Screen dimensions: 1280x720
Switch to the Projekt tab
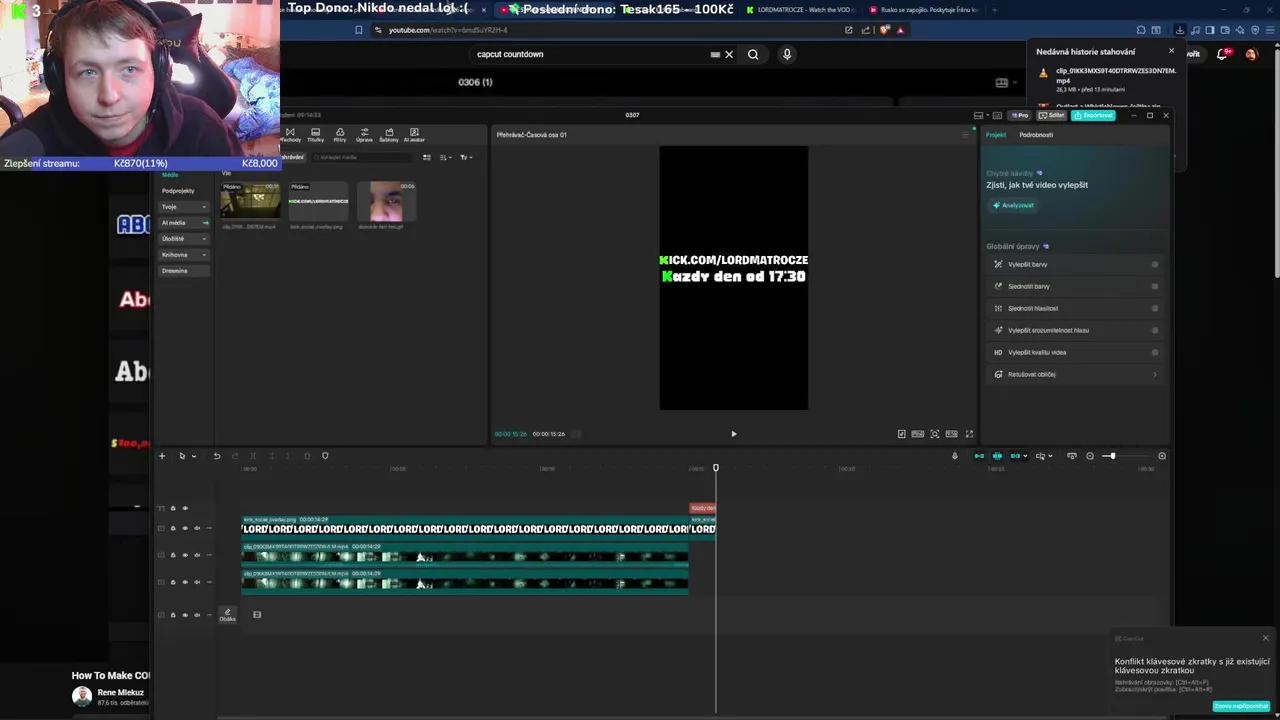996,135
